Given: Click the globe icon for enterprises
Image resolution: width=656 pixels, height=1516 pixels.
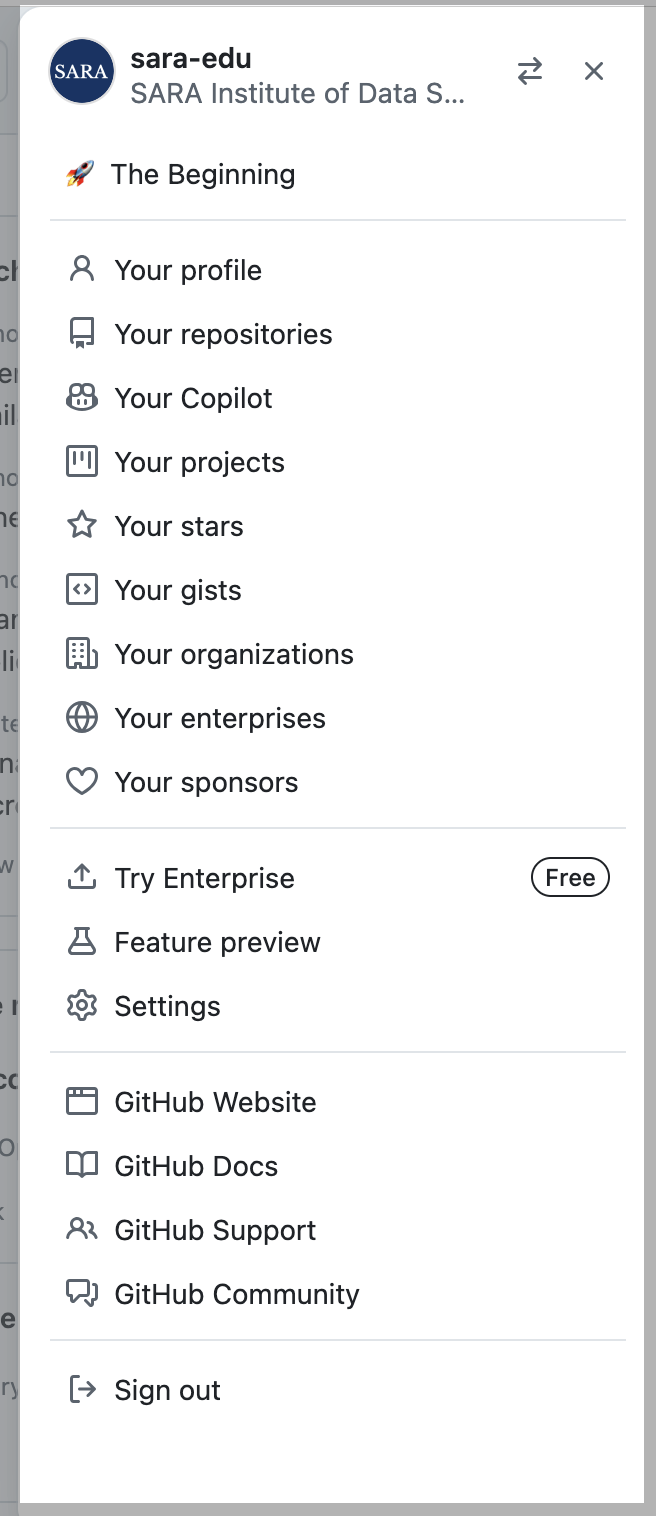Looking at the screenshot, I should [81, 718].
